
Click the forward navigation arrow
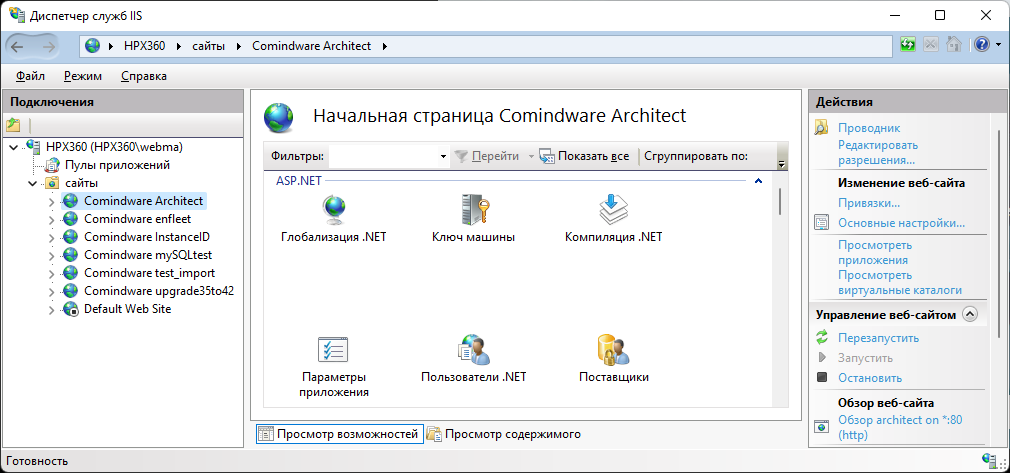(48, 46)
